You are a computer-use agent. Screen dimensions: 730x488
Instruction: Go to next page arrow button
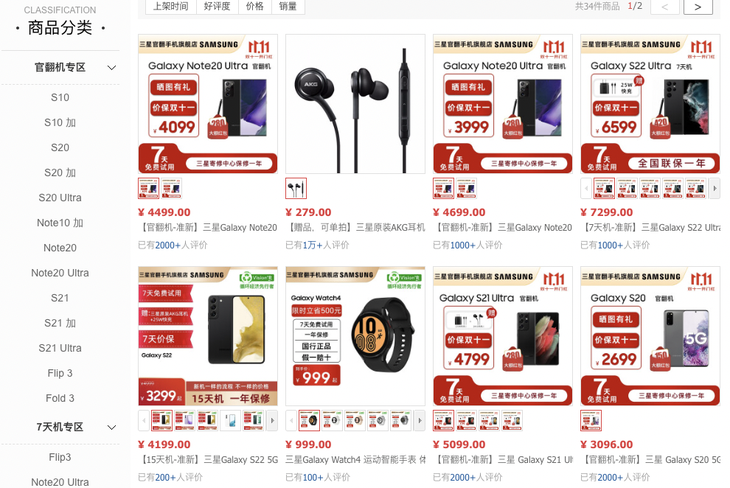point(697,7)
